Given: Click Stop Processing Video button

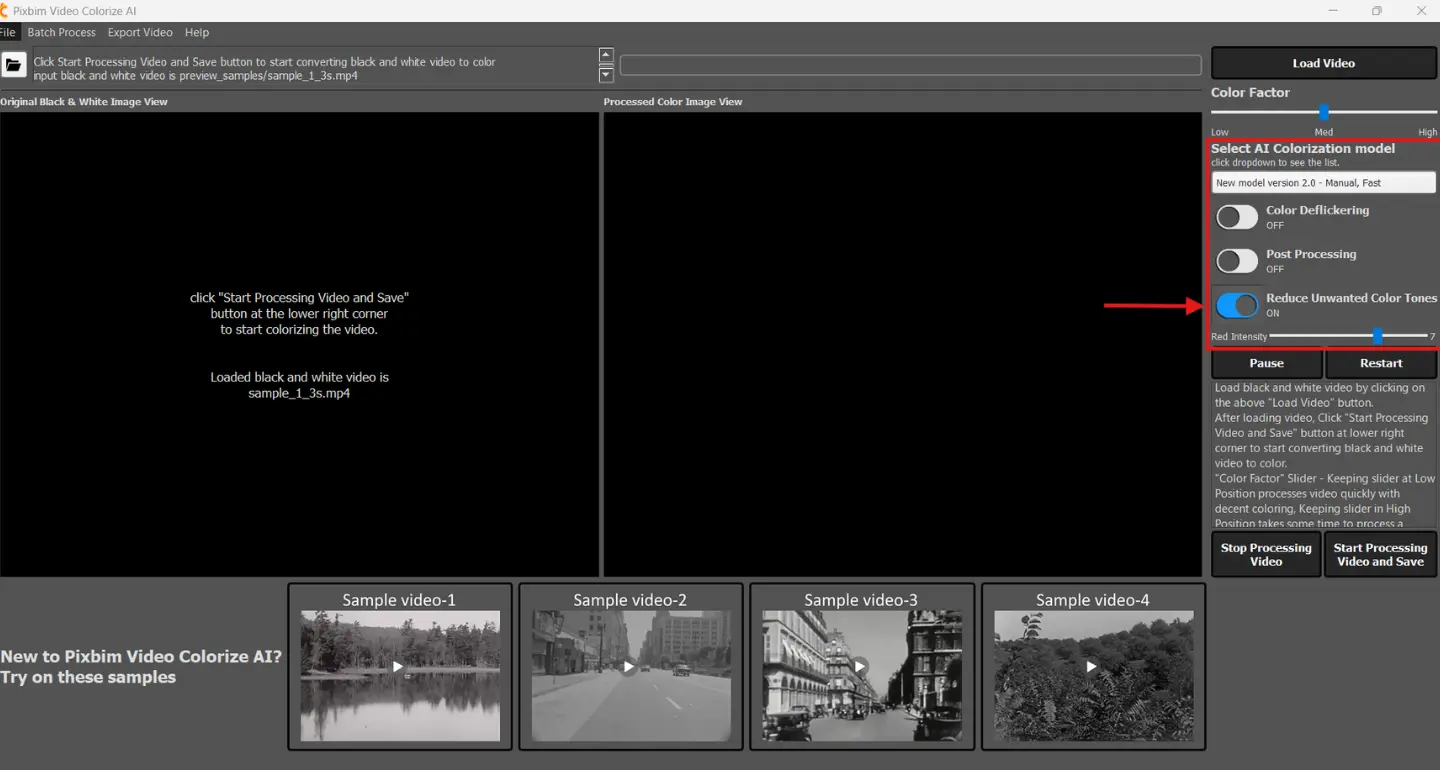Looking at the screenshot, I should [1266, 554].
